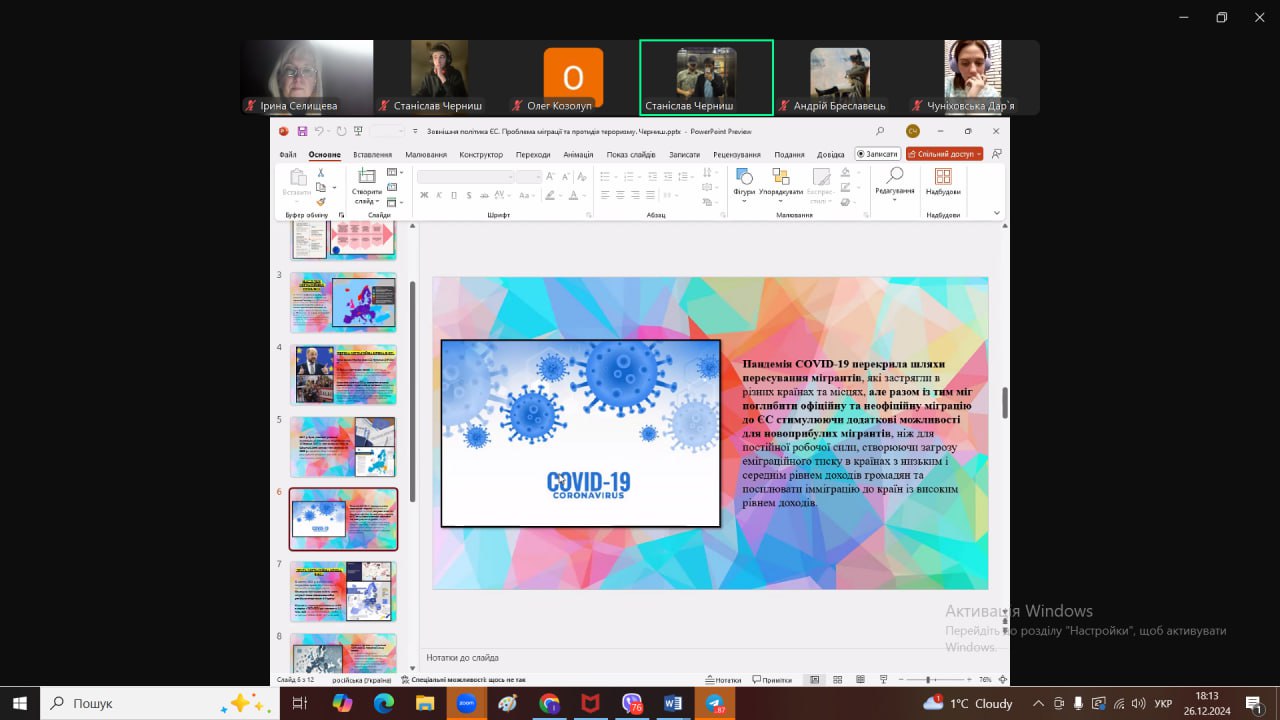Viewport: 1280px width, 720px height.
Task: Toggle the bulleted list button
Action: tap(605, 176)
